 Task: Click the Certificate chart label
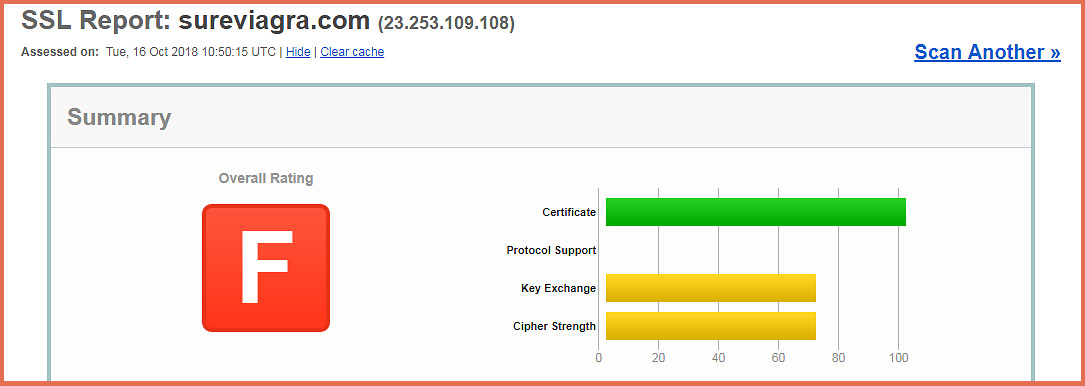click(569, 212)
